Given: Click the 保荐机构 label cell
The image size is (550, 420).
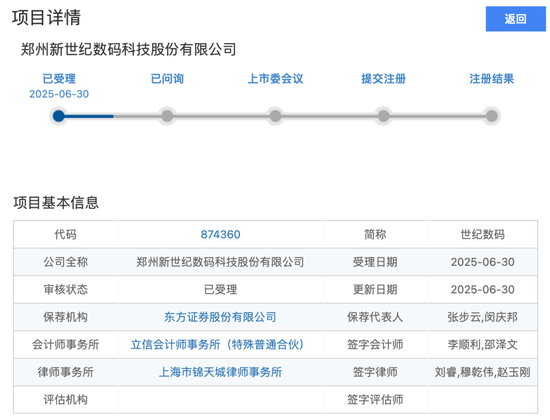Looking at the screenshot, I should 66,317.
